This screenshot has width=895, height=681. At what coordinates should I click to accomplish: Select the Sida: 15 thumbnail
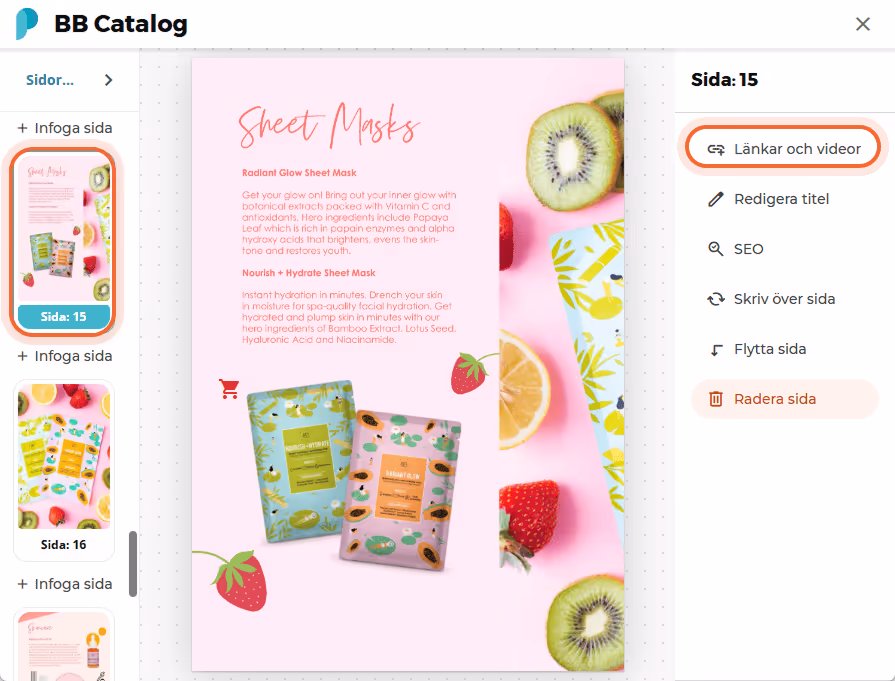[63, 241]
